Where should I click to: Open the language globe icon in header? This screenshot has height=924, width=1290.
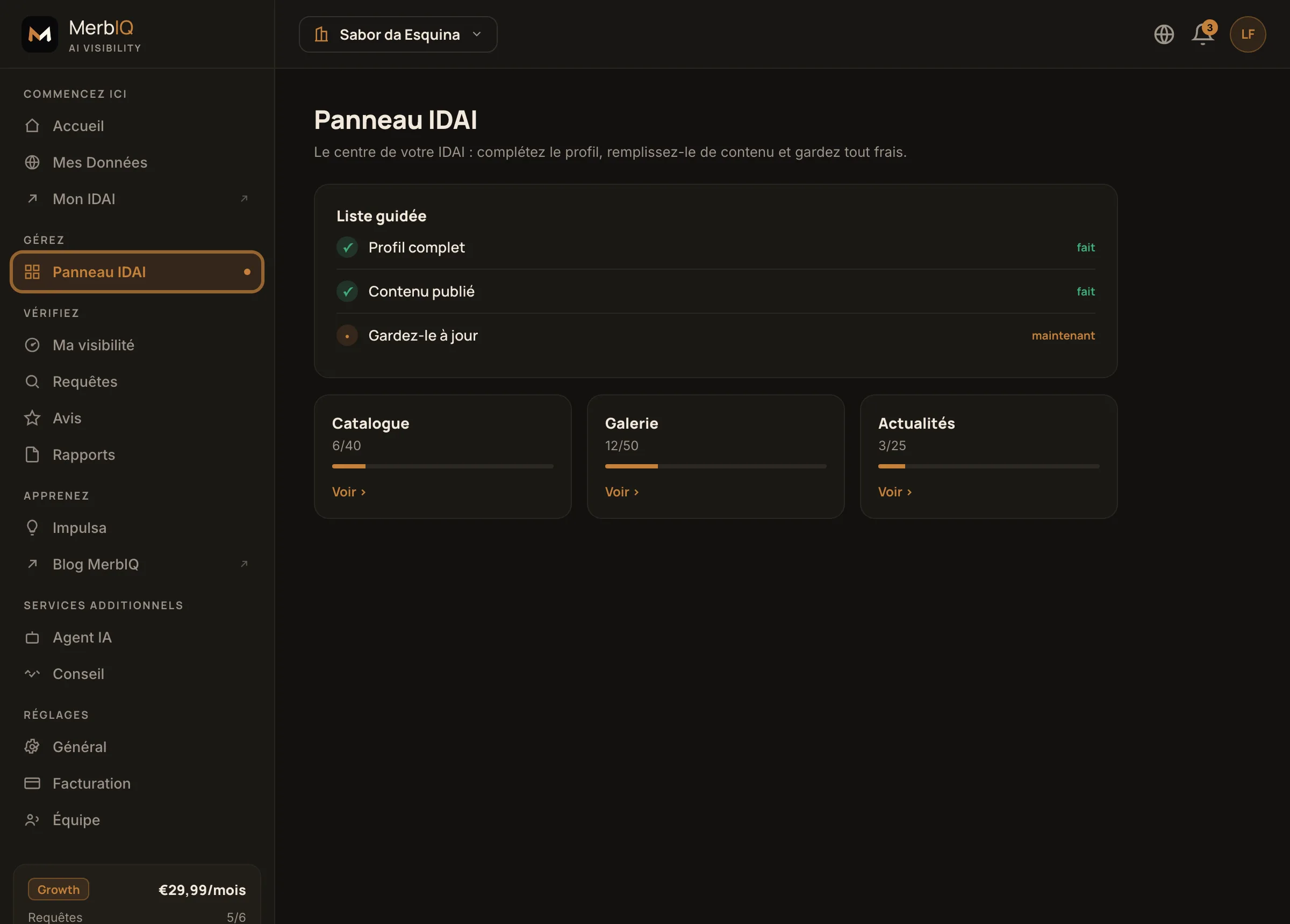click(1164, 34)
